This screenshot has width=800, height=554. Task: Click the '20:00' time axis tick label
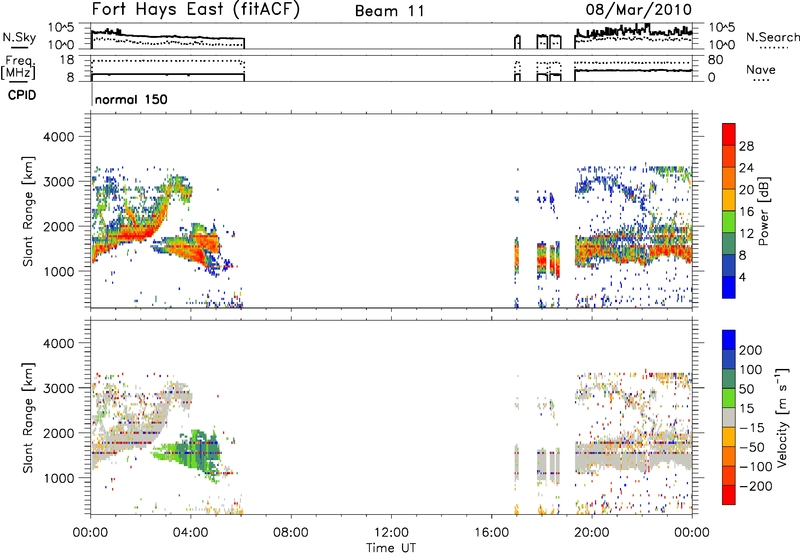pyautogui.click(x=592, y=533)
